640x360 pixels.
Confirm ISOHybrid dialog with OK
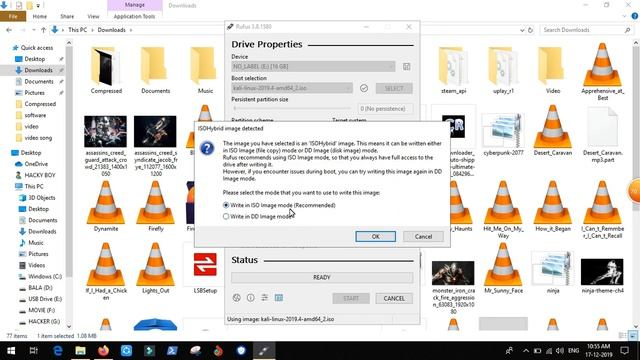[x=375, y=236]
